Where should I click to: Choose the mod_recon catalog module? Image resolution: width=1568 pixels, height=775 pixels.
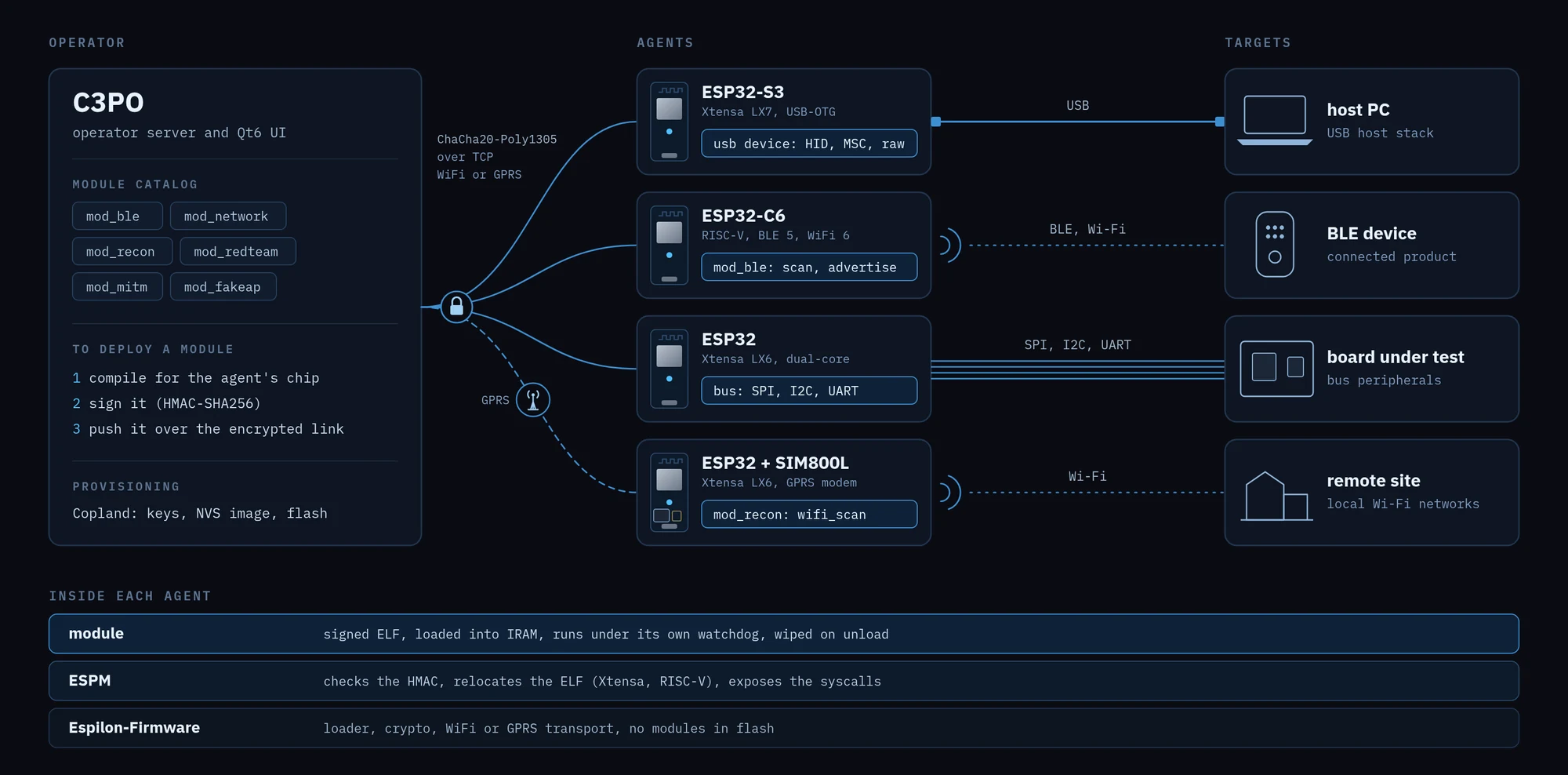tap(122, 251)
